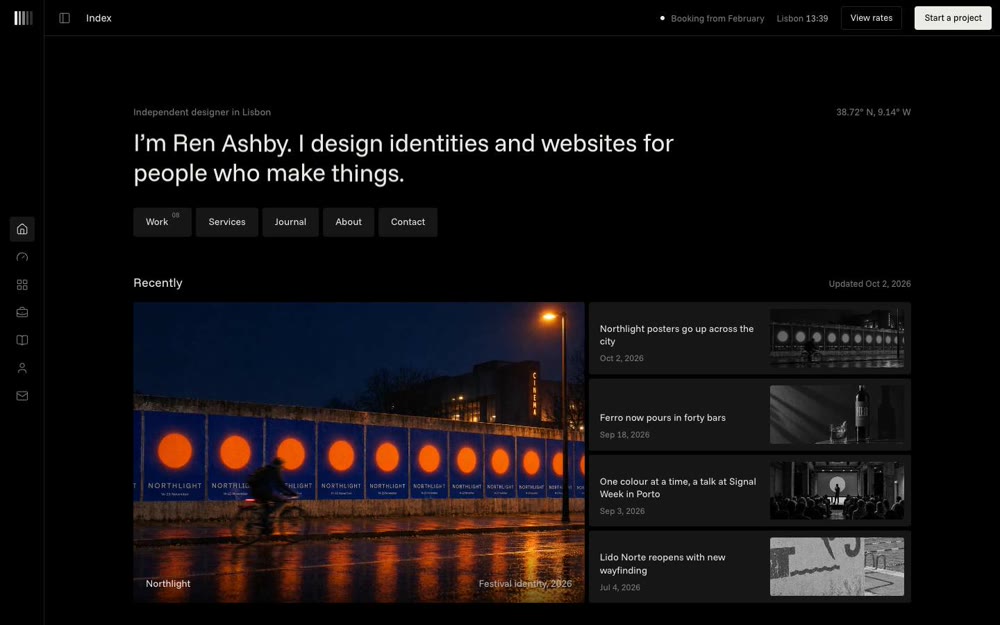Open the gauge icon in the sidebar
The width and height of the screenshot is (1000, 625).
click(x=22, y=257)
